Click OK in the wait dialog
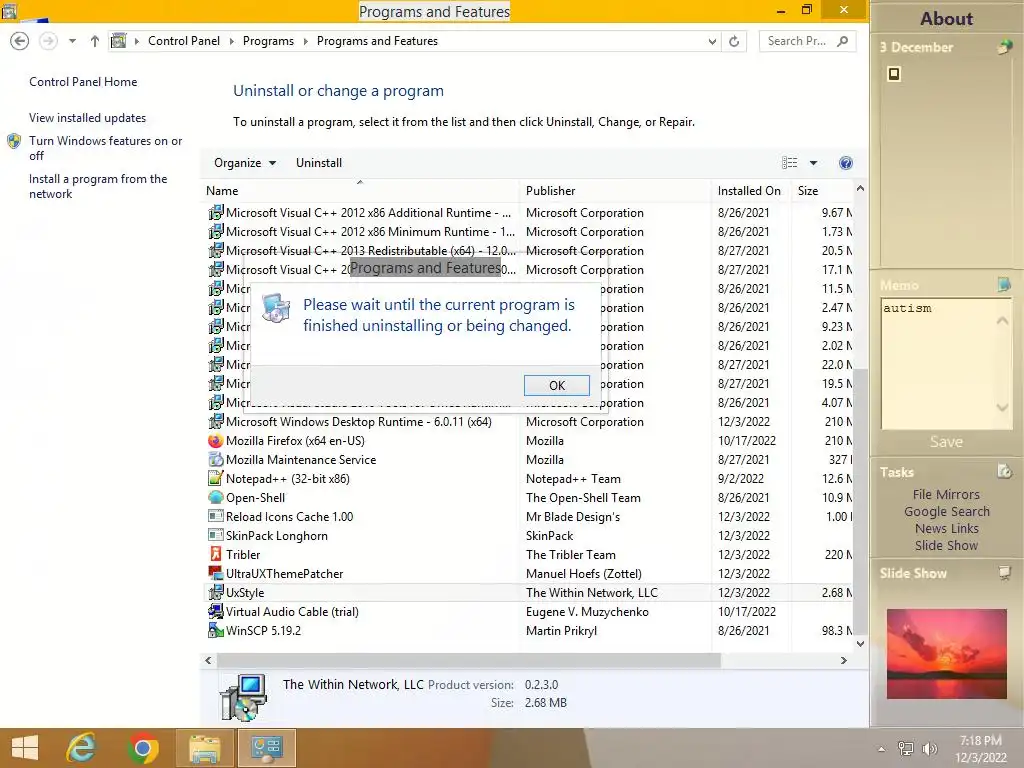The image size is (1024, 768). click(556, 385)
